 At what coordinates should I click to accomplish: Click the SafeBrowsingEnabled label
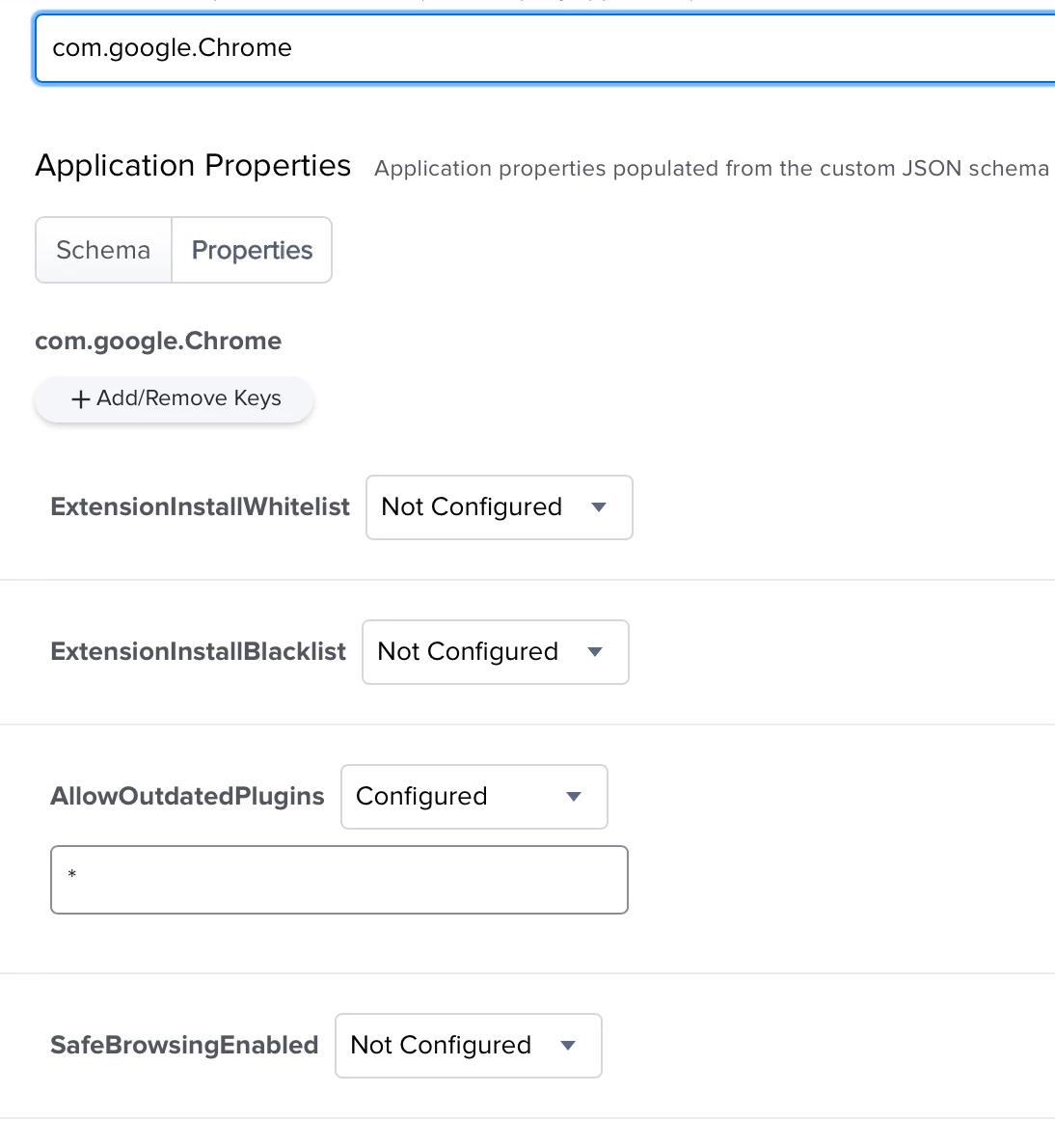tap(184, 1045)
